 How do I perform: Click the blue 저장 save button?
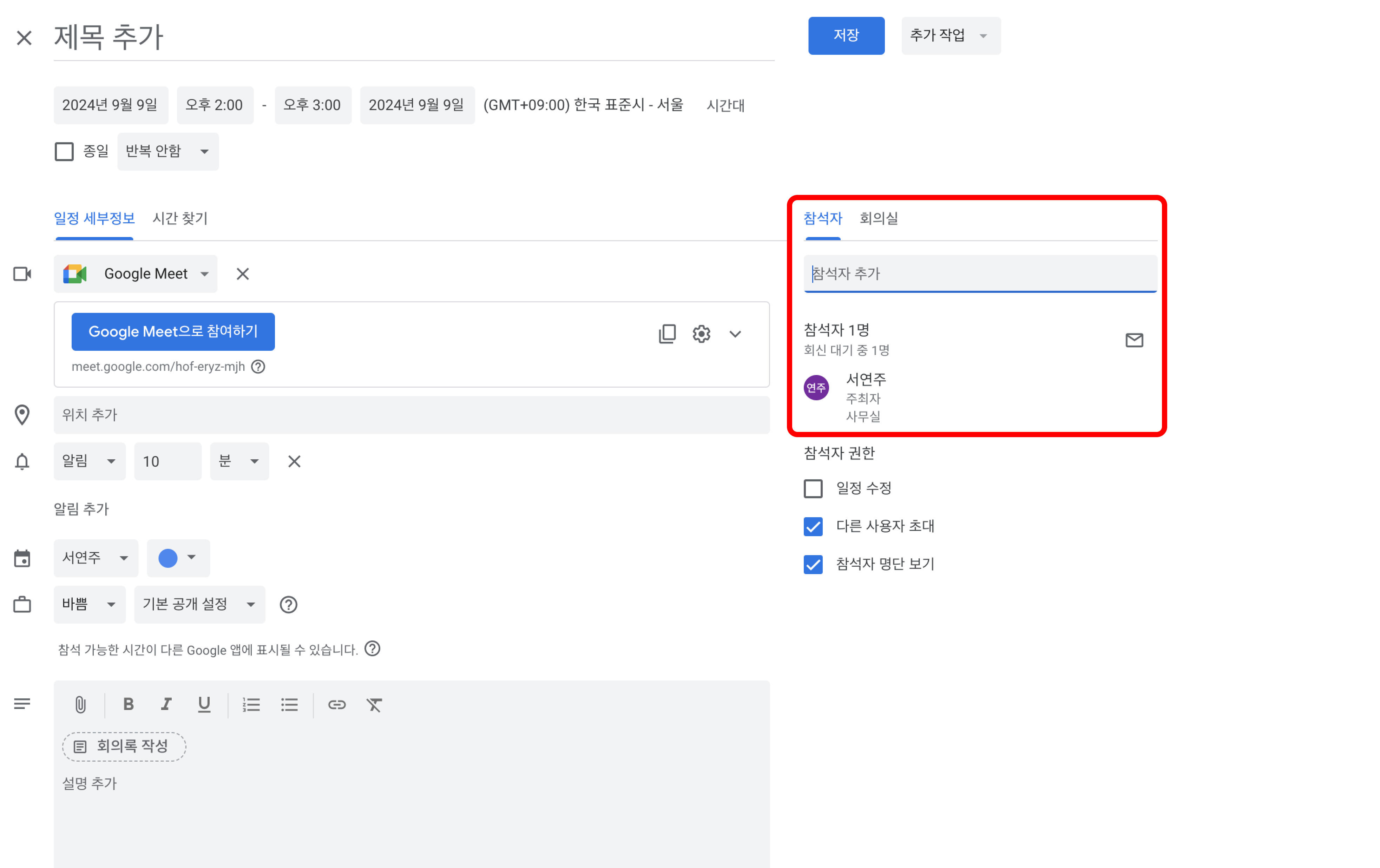[x=846, y=35]
